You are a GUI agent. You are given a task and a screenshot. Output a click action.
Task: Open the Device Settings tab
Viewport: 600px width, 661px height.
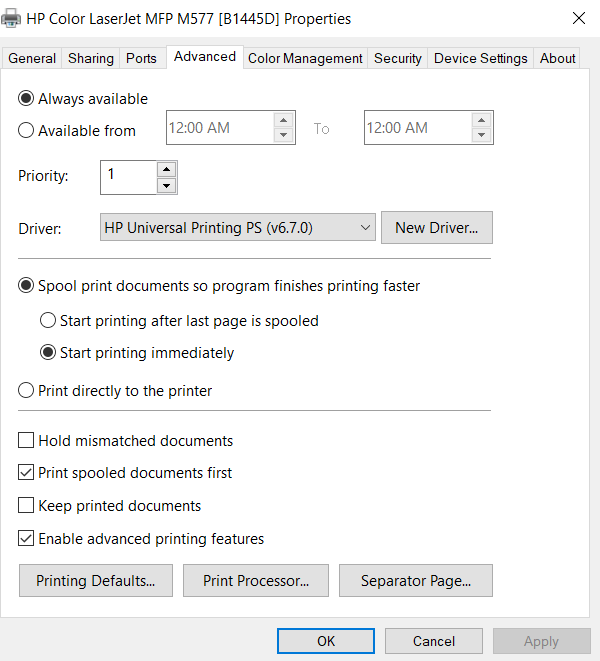(x=481, y=58)
